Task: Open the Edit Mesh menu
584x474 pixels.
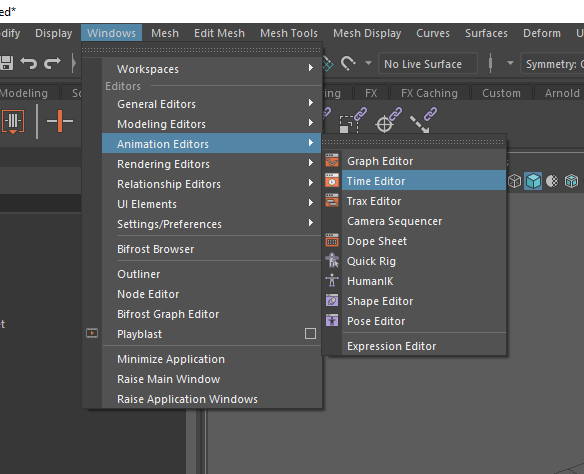Action: click(x=219, y=33)
